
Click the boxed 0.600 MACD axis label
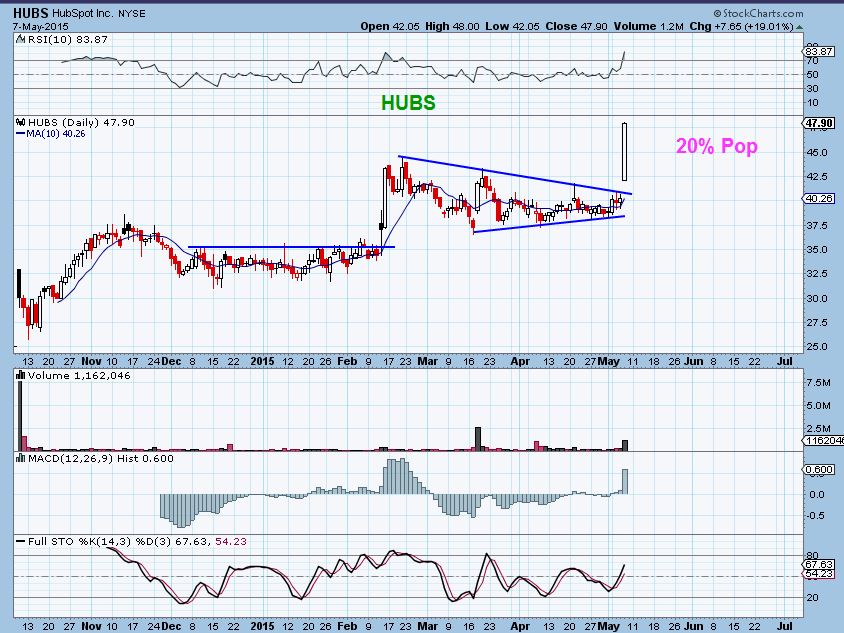click(819, 470)
